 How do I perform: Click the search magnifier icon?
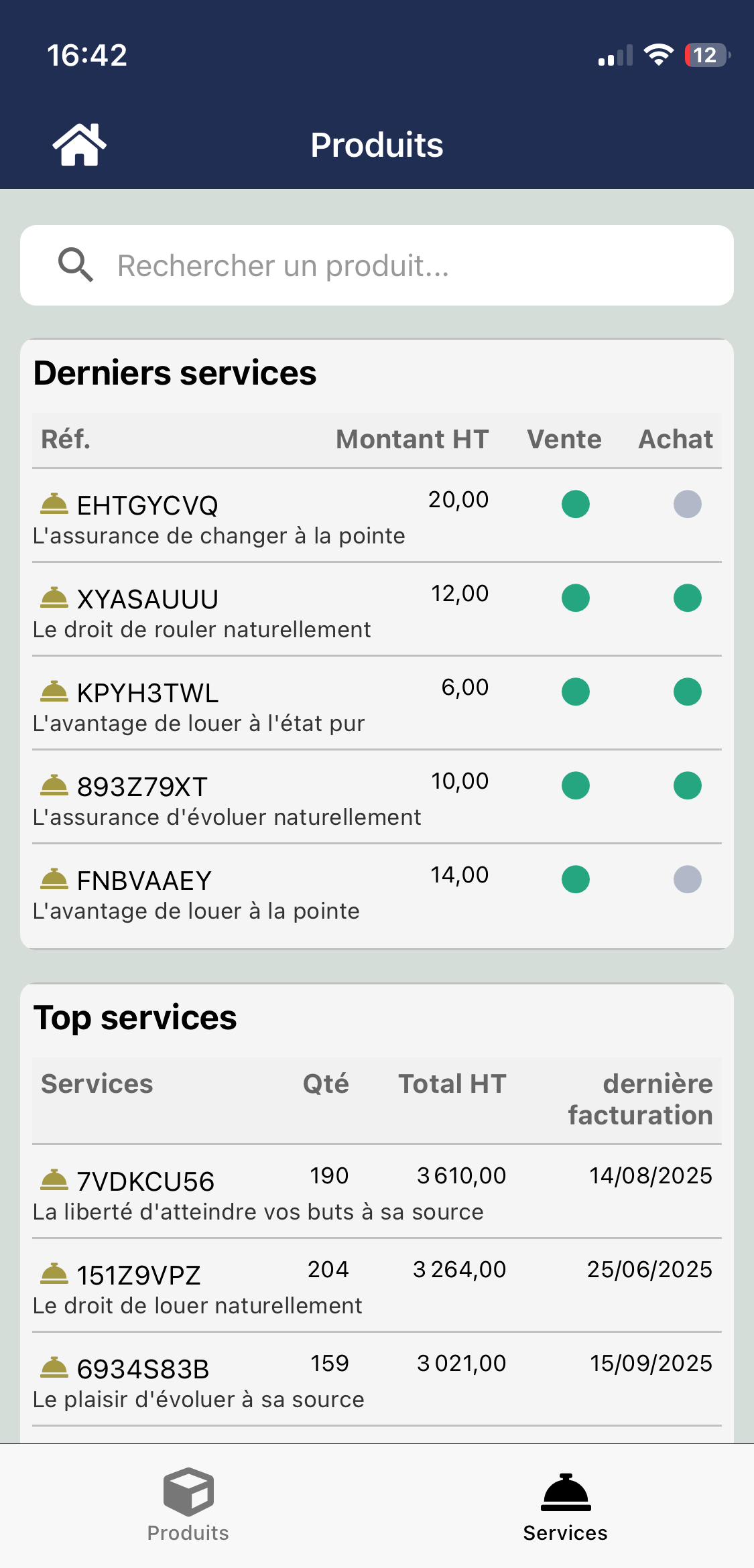pos(75,265)
